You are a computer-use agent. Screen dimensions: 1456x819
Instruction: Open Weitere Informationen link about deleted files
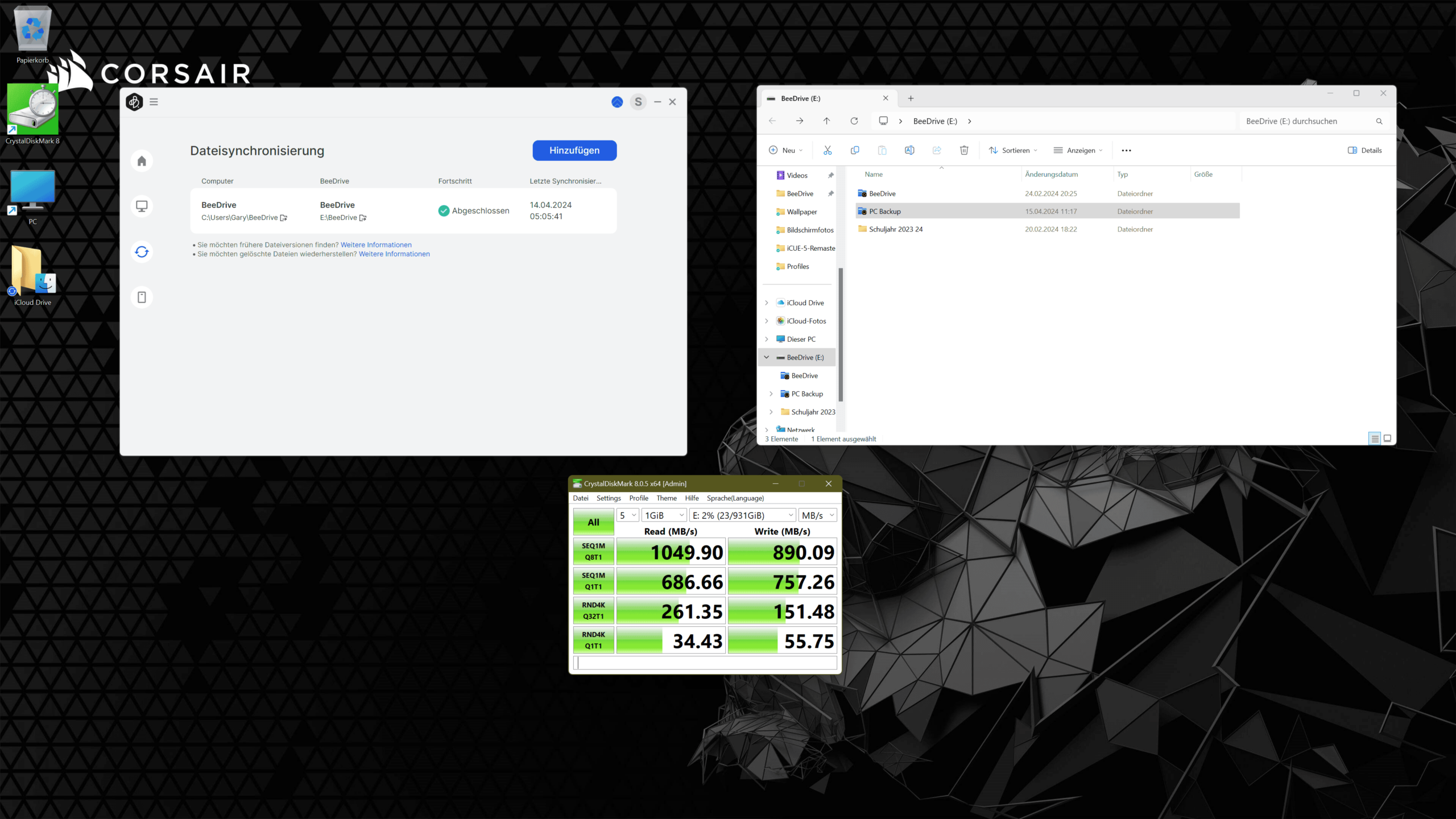point(394,254)
